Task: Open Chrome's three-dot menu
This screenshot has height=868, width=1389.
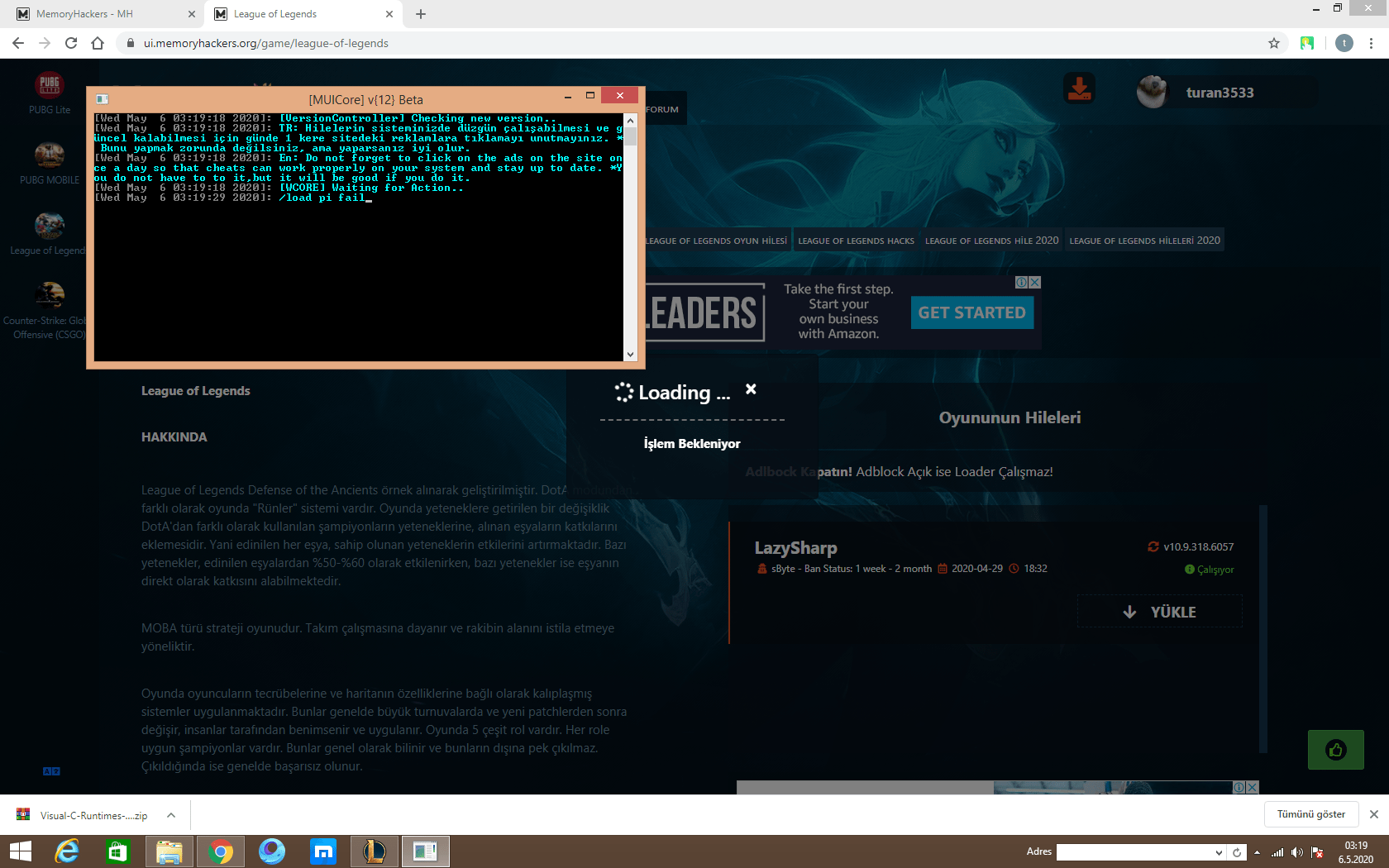Action: (x=1371, y=43)
